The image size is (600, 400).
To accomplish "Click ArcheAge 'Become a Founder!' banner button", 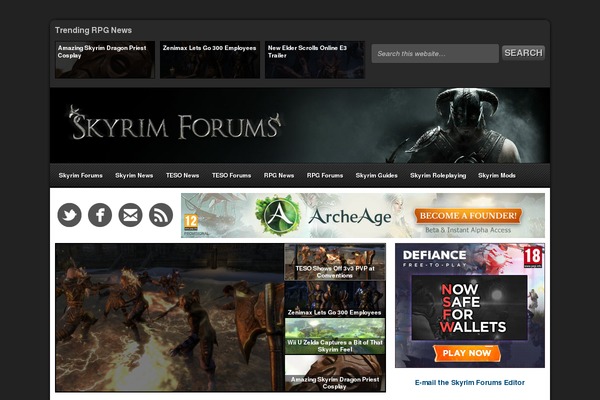I will [468, 216].
